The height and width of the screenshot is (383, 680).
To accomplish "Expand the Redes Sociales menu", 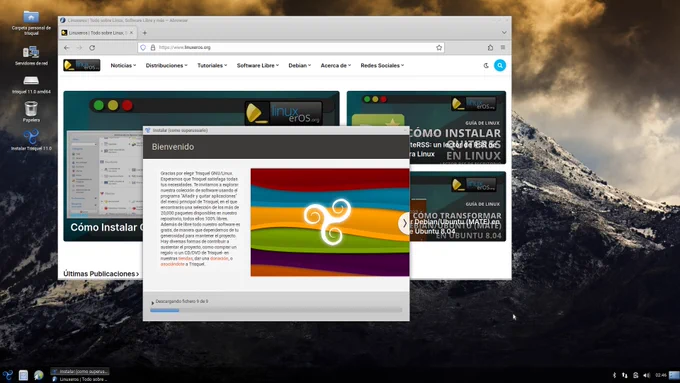I will (x=382, y=65).
